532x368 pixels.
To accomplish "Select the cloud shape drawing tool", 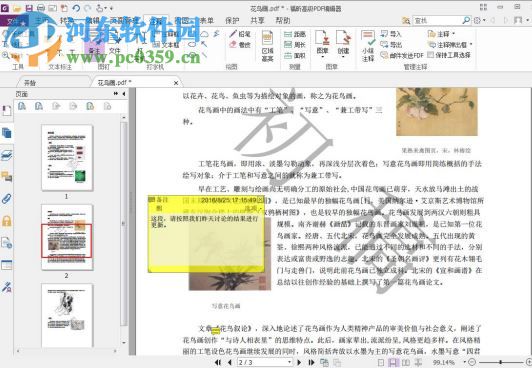I will click(x=204, y=34).
